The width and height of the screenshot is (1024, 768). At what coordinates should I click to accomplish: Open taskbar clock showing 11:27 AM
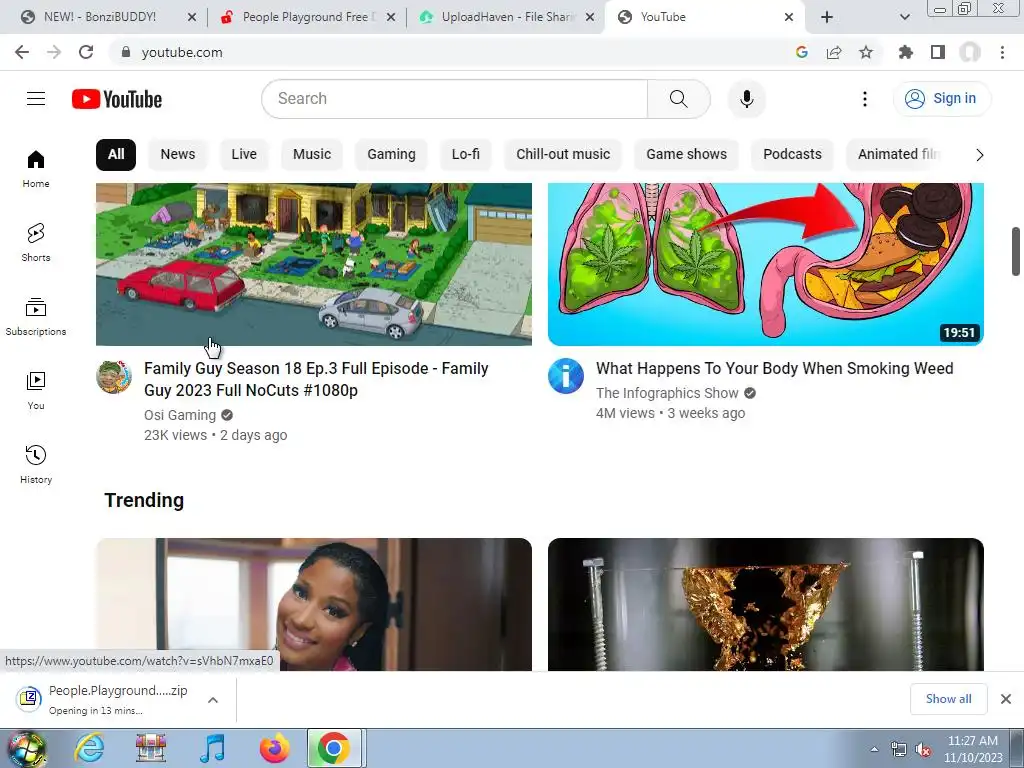click(972, 749)
